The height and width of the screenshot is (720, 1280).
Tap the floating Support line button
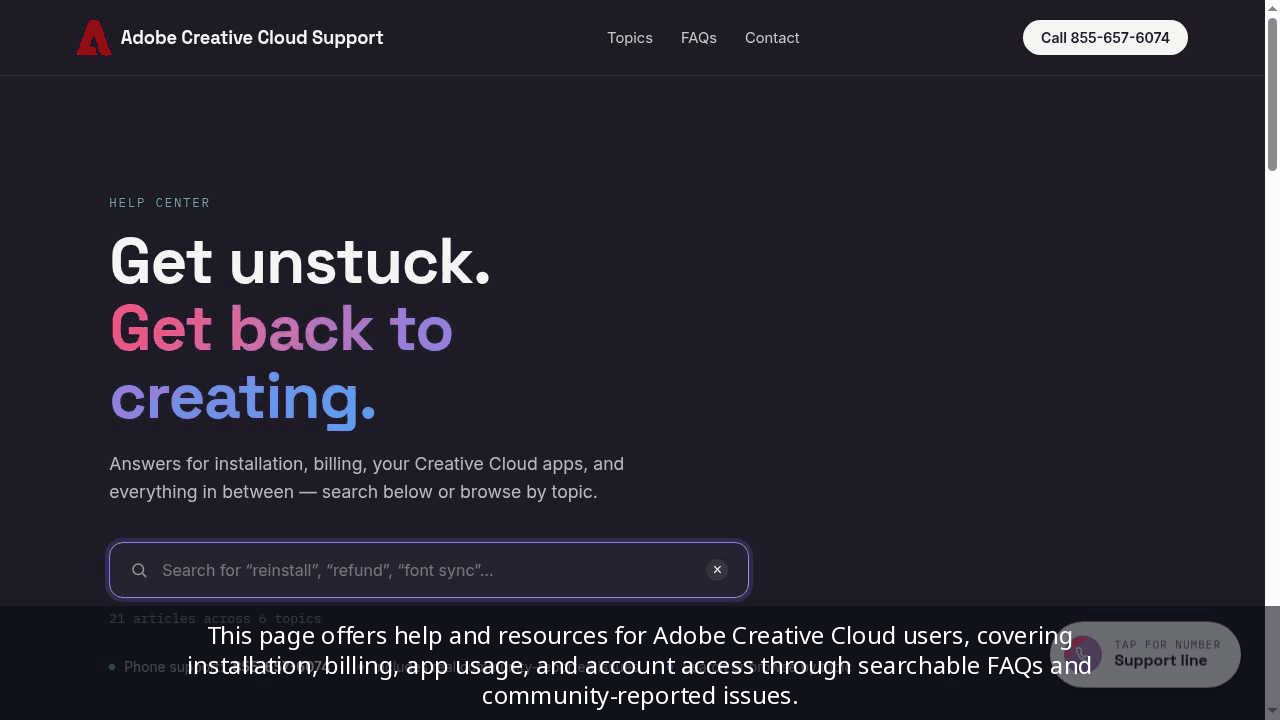click(1145, 654)
